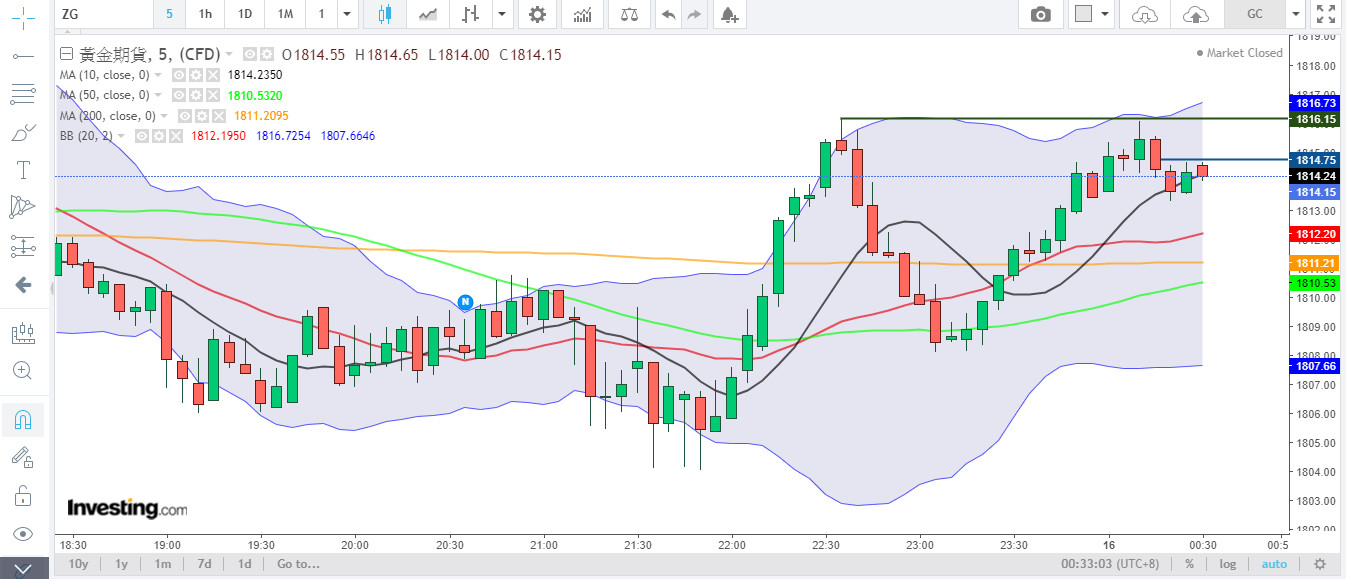Set date range to 1m
This screenshot has height=579, width=1363.
pos(162,563)
